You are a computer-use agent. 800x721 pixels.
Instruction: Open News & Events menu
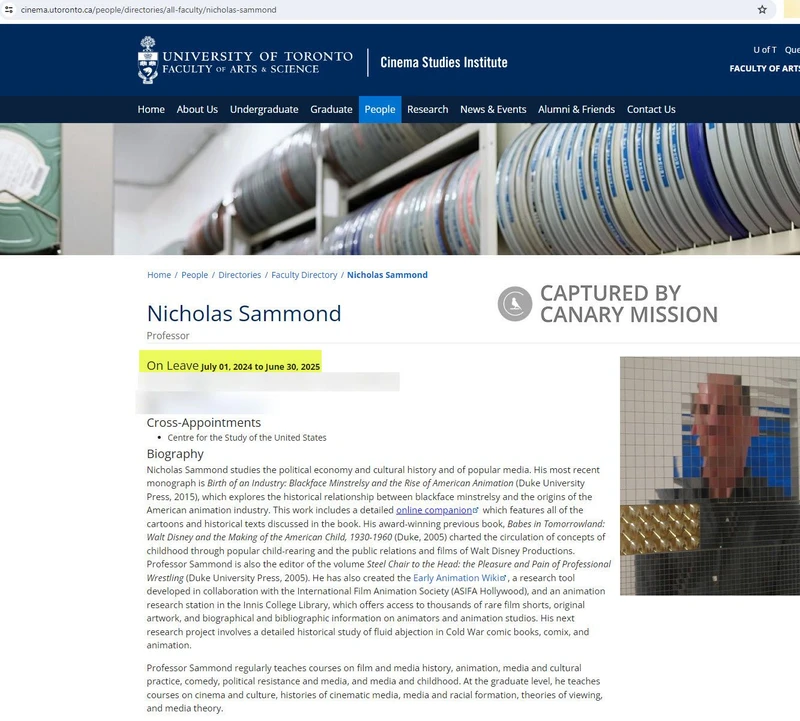coord(493,109)
